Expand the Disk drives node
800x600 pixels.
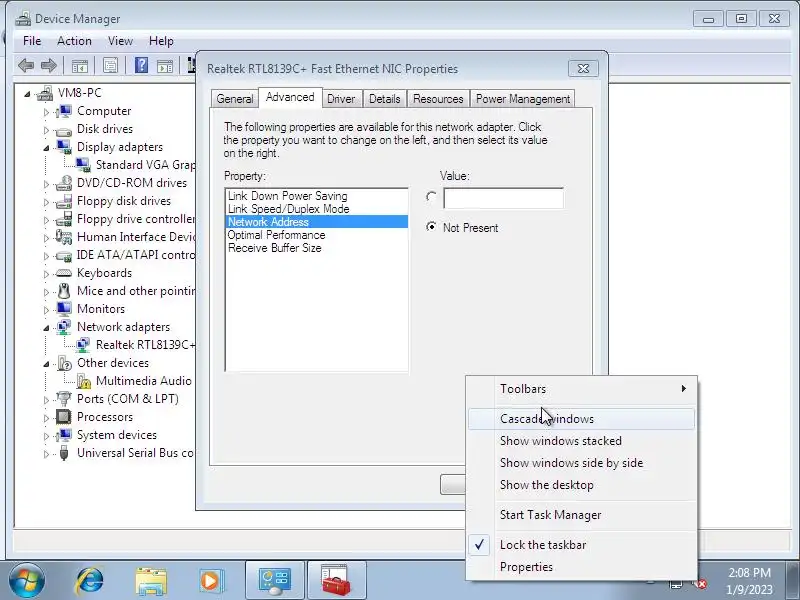tap(46, 130)
